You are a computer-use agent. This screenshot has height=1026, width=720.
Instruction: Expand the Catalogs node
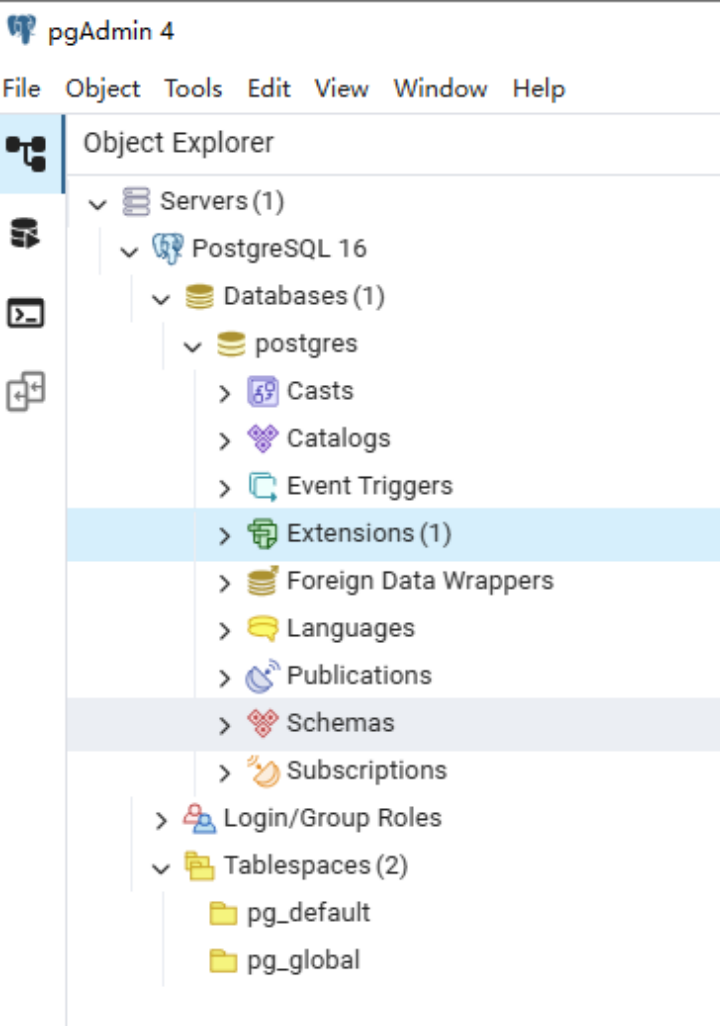225,440
